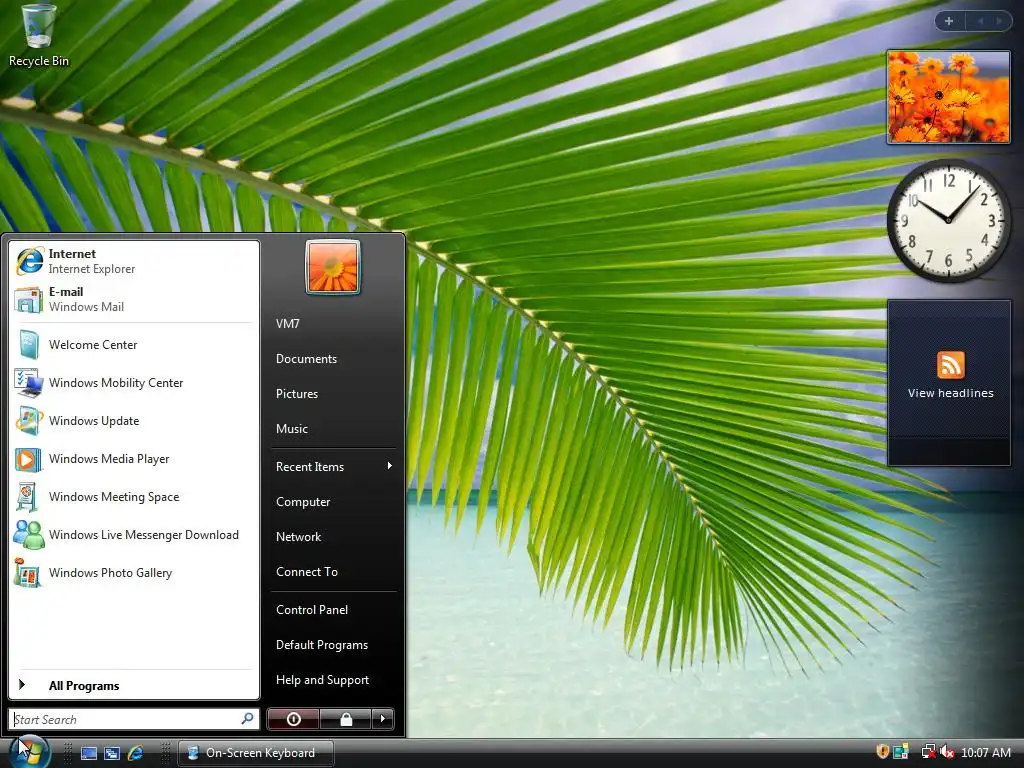Click Show Desktop quick launch icon
The image size is (1024, 768).
click(89, 753)
